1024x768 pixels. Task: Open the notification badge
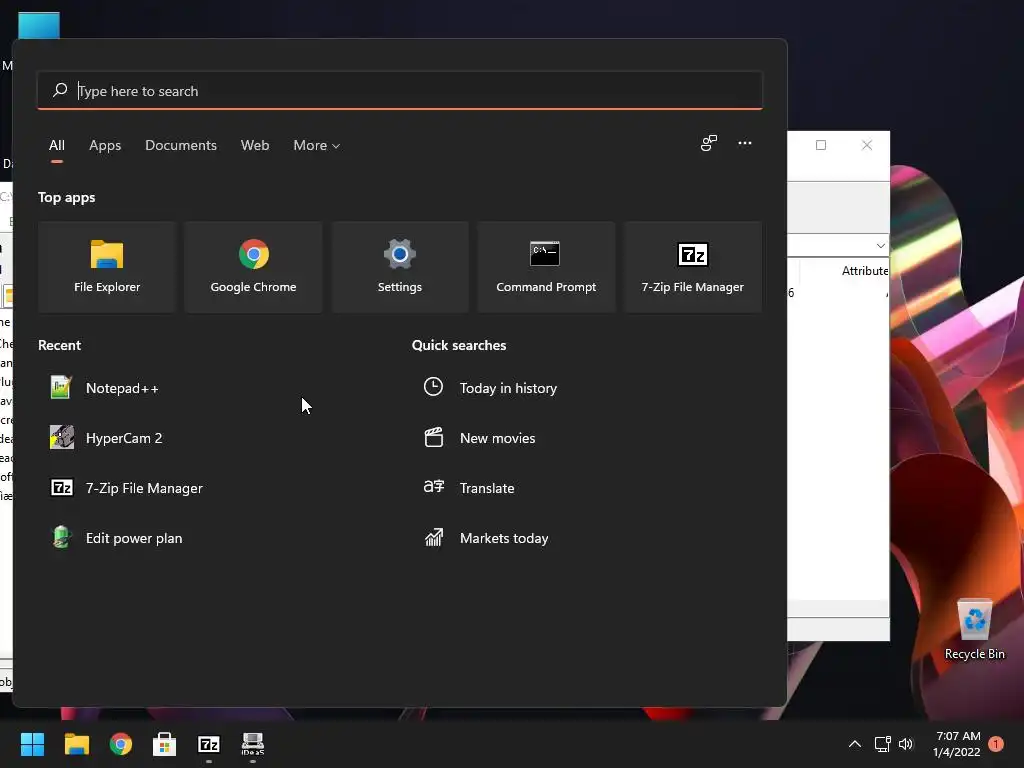point(997,744)
